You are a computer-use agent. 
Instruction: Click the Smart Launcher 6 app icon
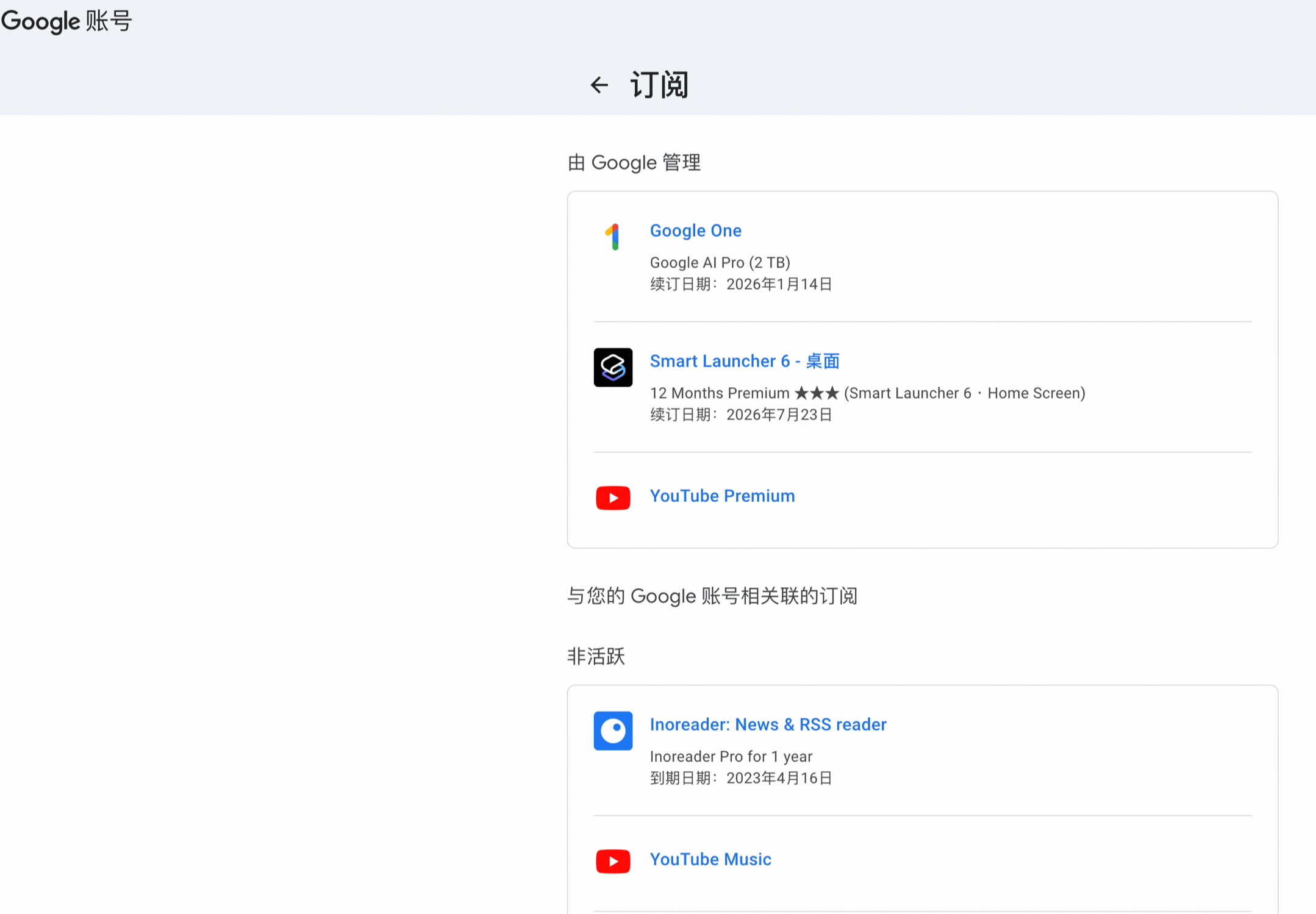click(613, 367)
